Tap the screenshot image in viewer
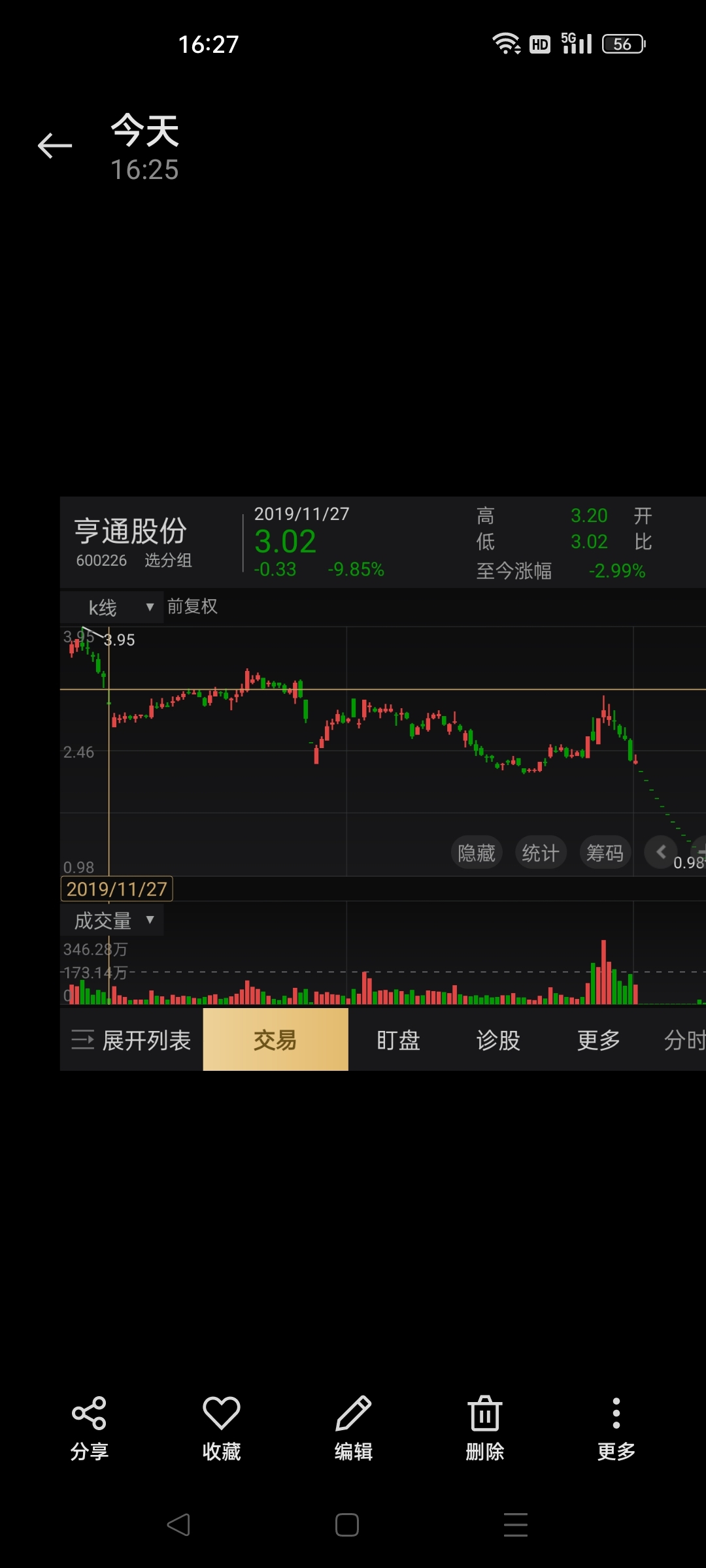 383,783
